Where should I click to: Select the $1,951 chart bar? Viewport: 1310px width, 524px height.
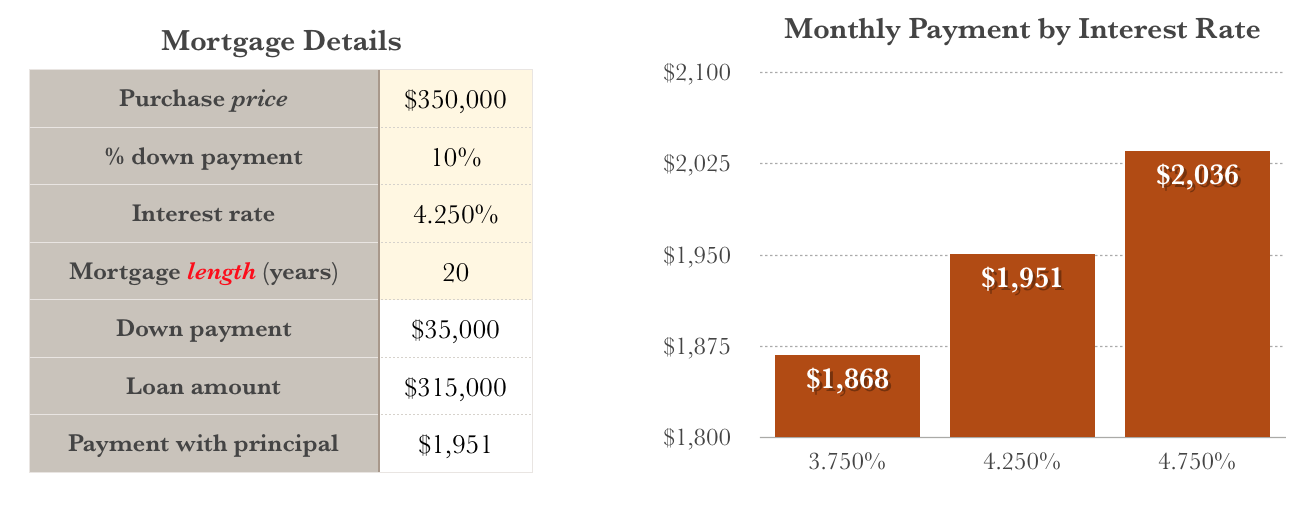point(1022,346)
